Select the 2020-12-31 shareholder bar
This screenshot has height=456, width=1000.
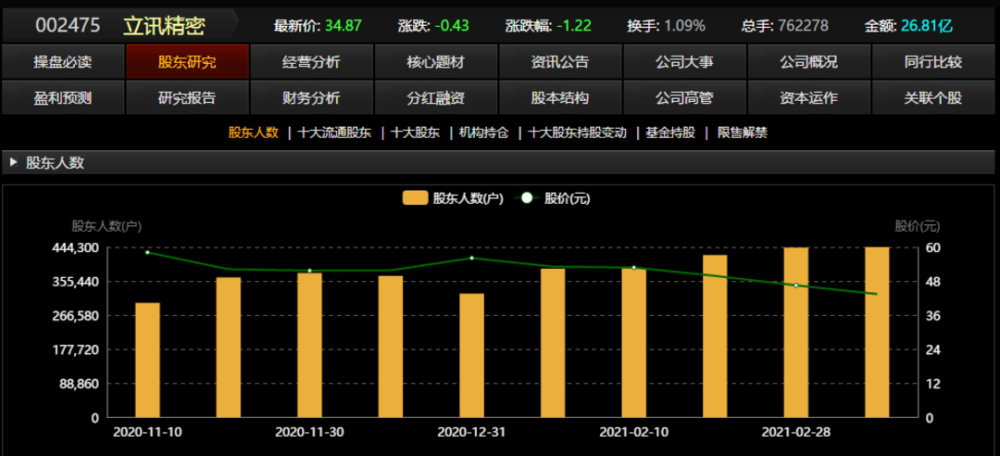pyautogui.click(x=471, y=355)
